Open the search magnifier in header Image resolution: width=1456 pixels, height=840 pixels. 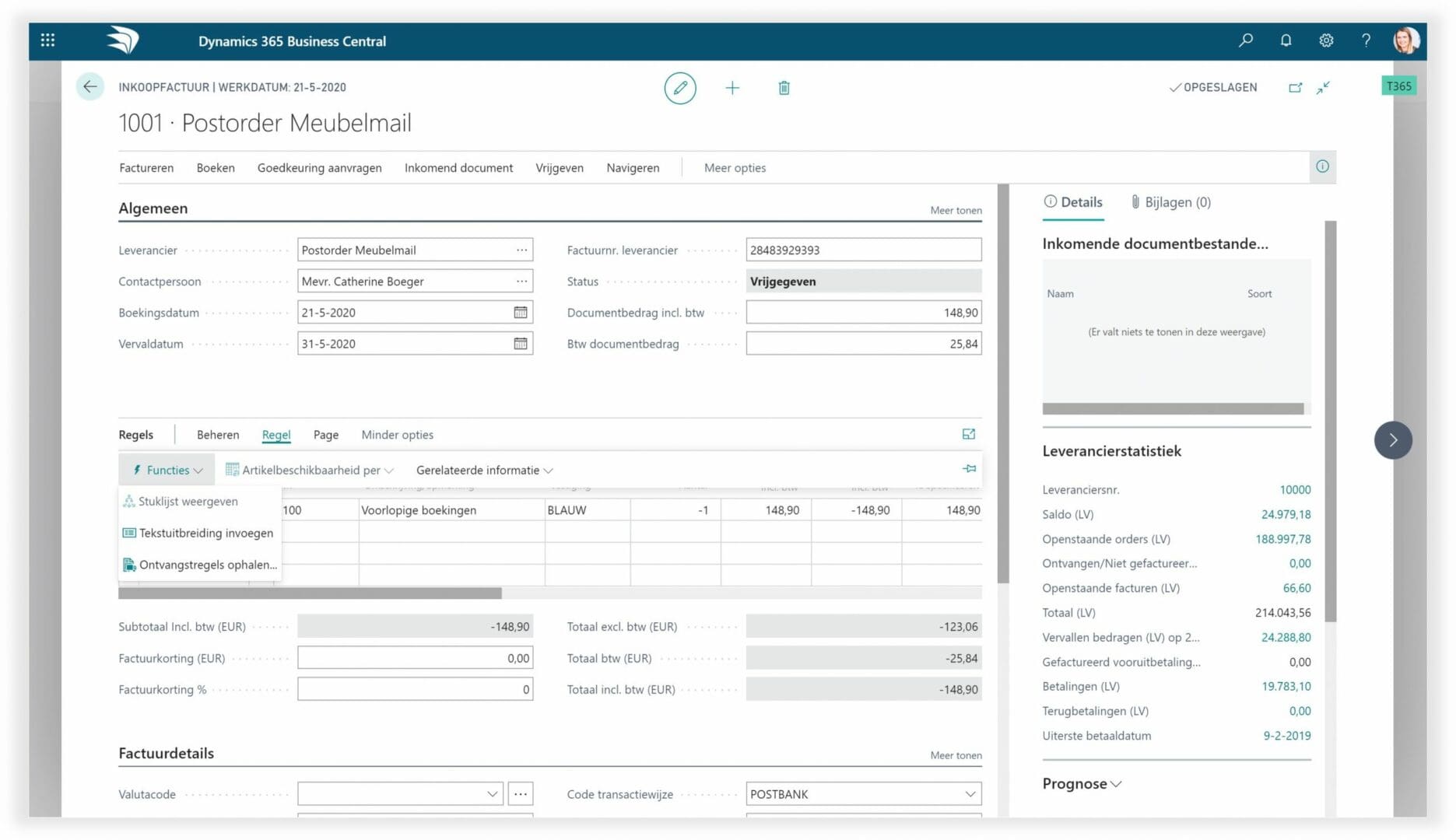(x=1246, y=40)
